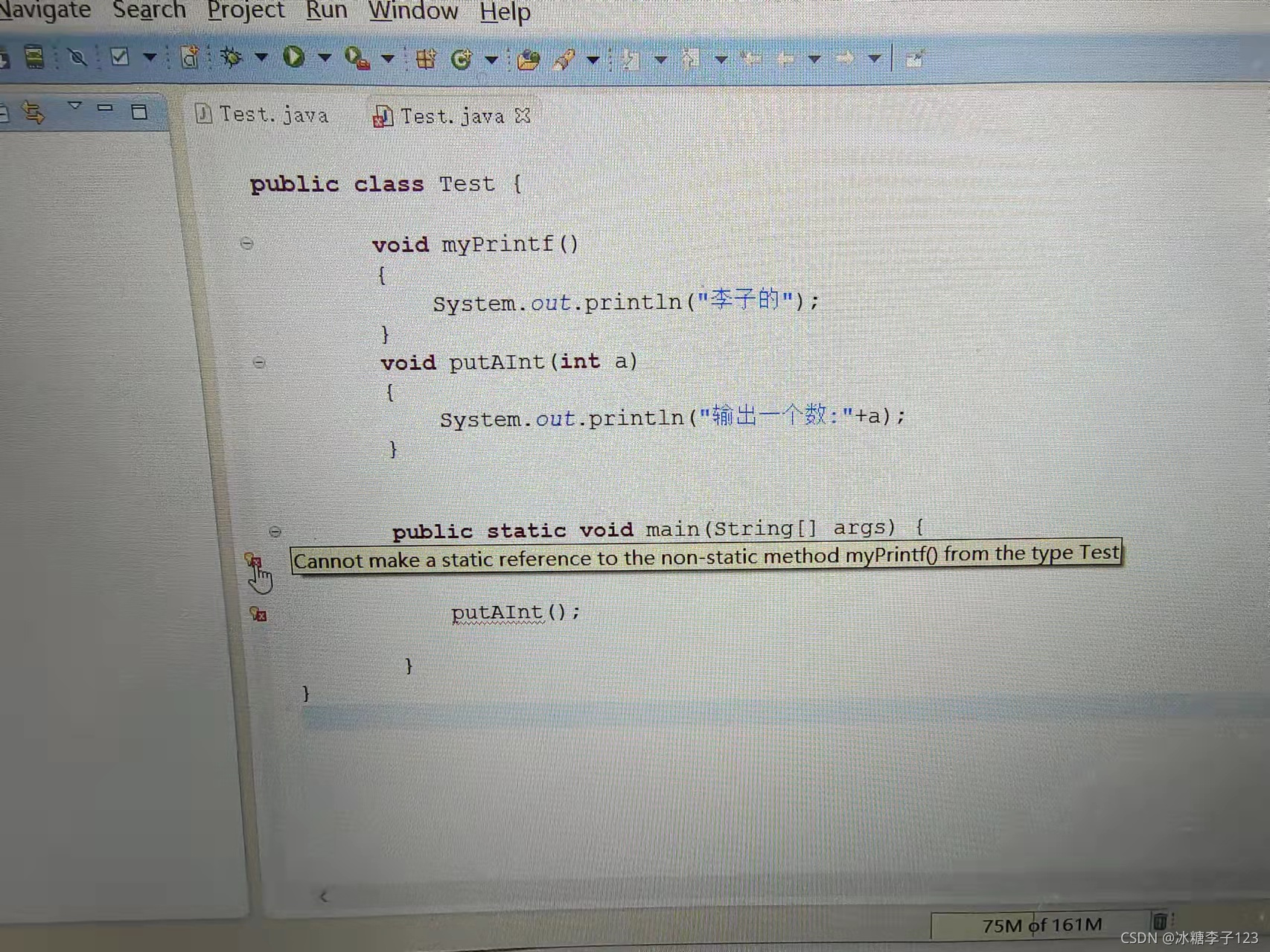This screenshot has width=1270, height=952.
Task: Open the Navigate menu
Action: pyautogui.click(x=45, y=10)
